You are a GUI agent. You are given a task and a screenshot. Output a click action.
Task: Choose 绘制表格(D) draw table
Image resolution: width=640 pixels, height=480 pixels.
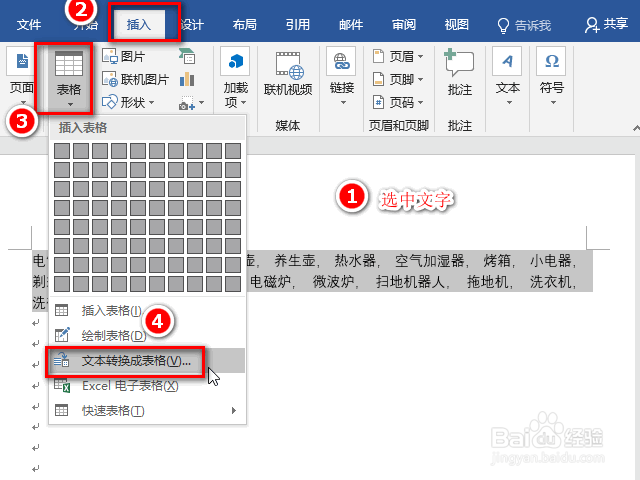(147, 336)
